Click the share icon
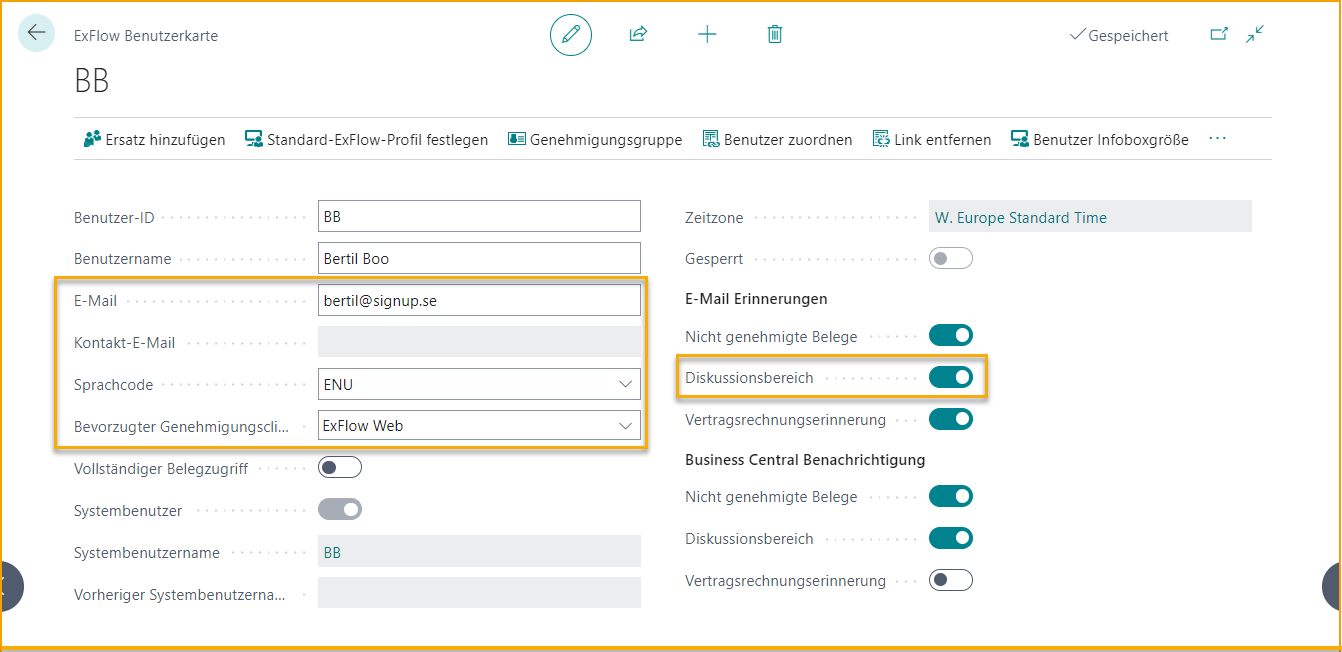This screenshot has width=1342, height=652. point(638,35)
